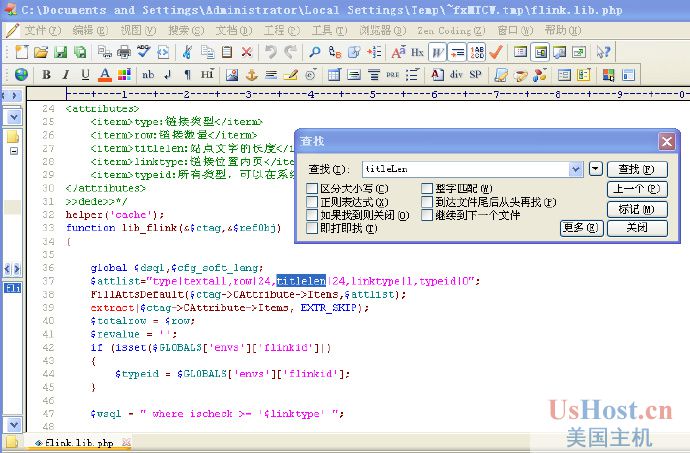The height and width of the screenshot is (453, 690).
Task: Click the lower panel navigation arrows
Action: coord(12,269)
